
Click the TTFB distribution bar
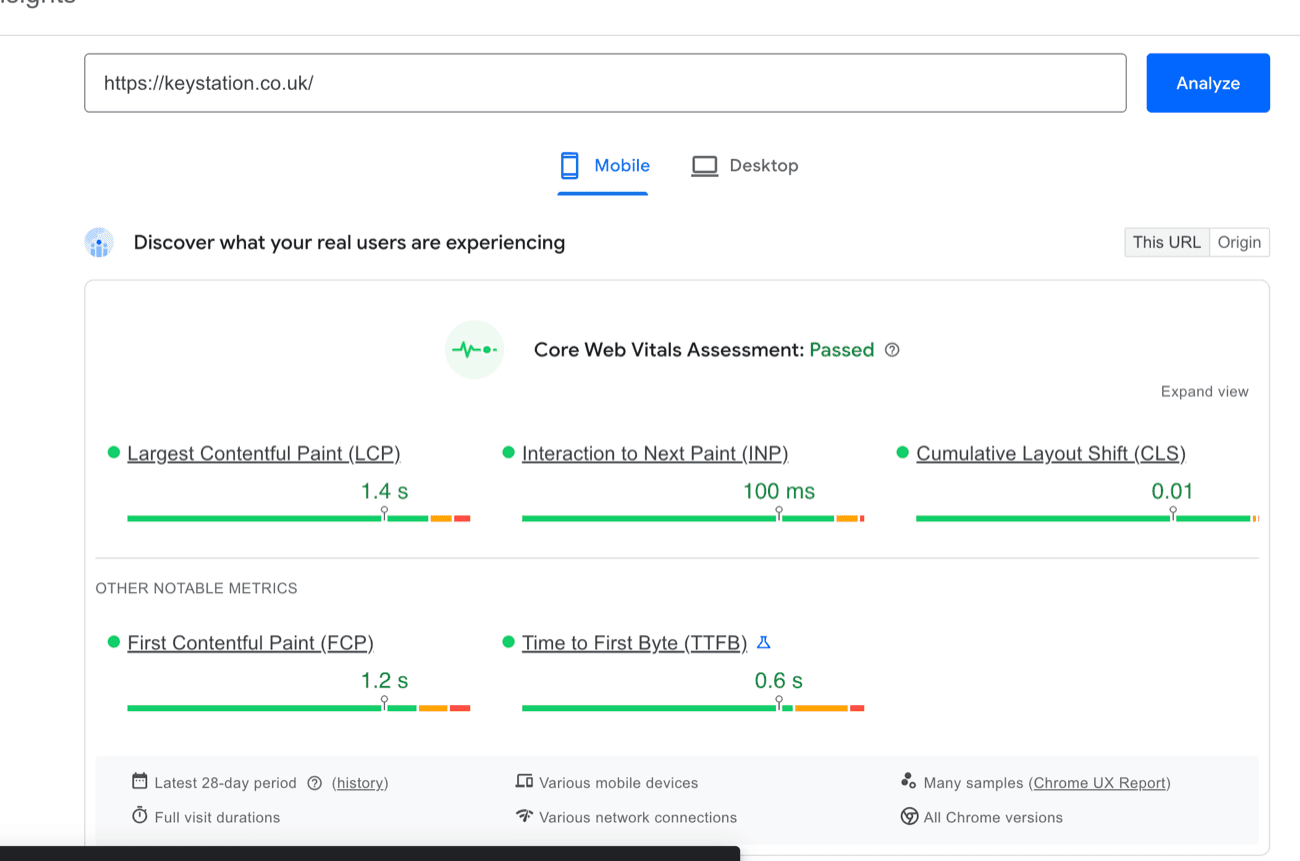click(693, 708)
